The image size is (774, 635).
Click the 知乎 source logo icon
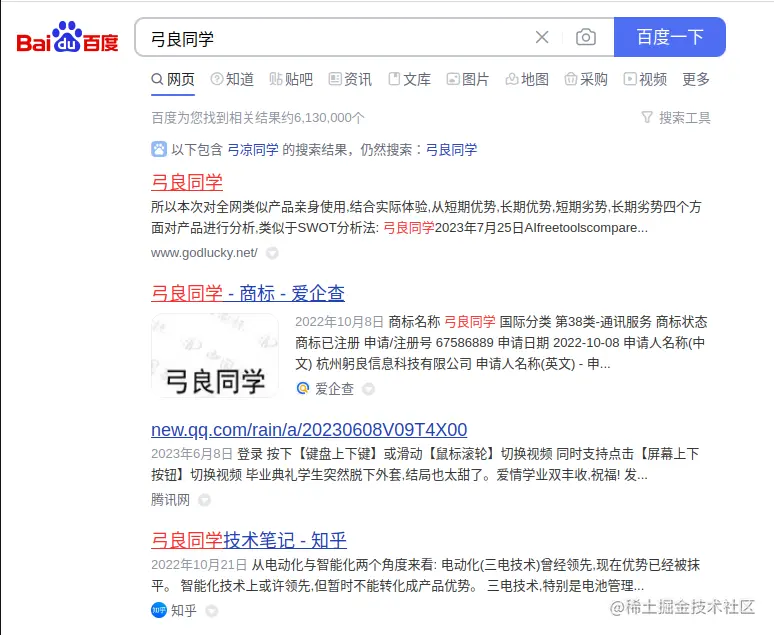pos(159,610)
